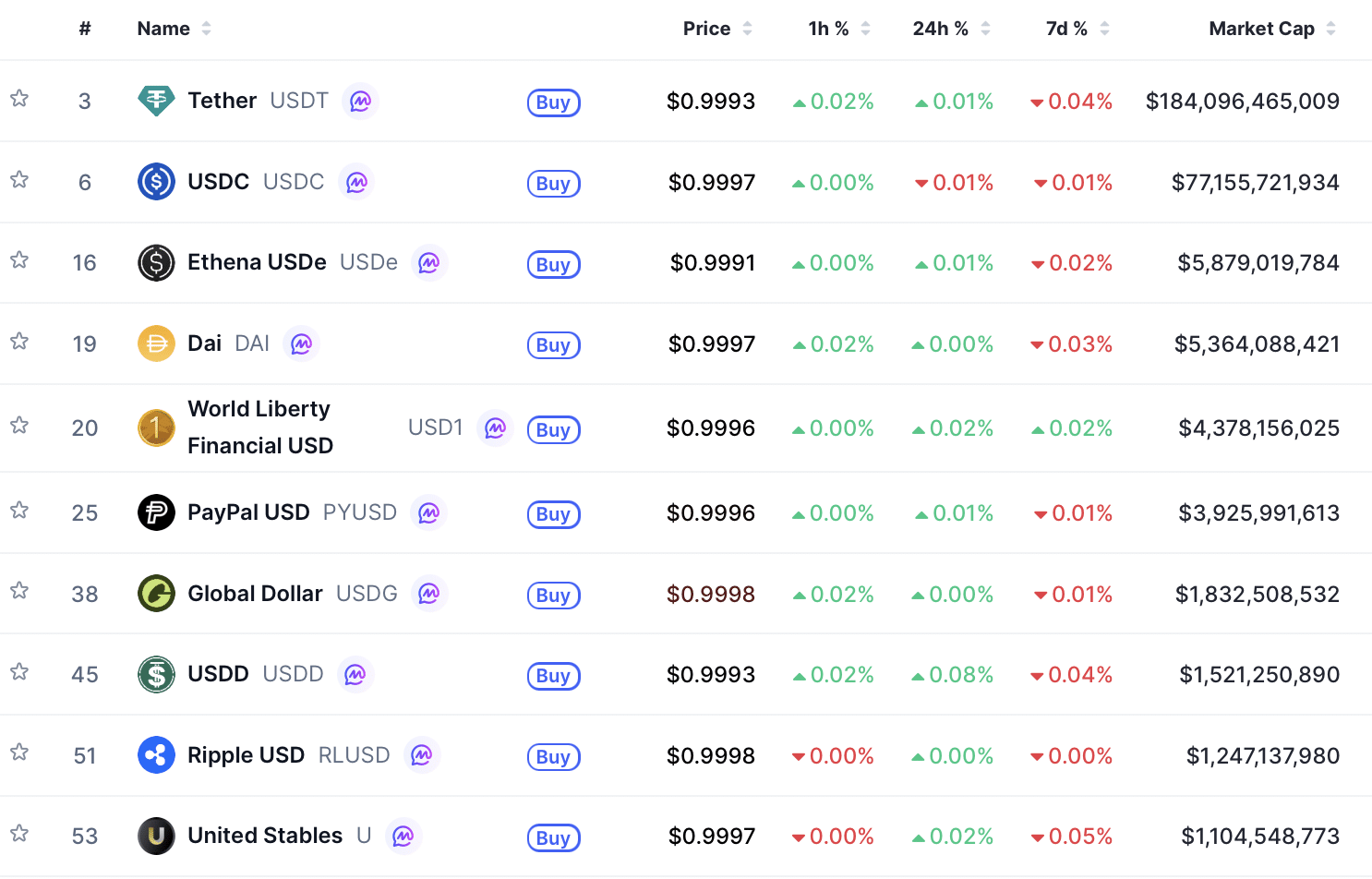This screenshot has height=879, width=1372.
Task: Sort by the 7d % column header
Action: (1066, 29)
